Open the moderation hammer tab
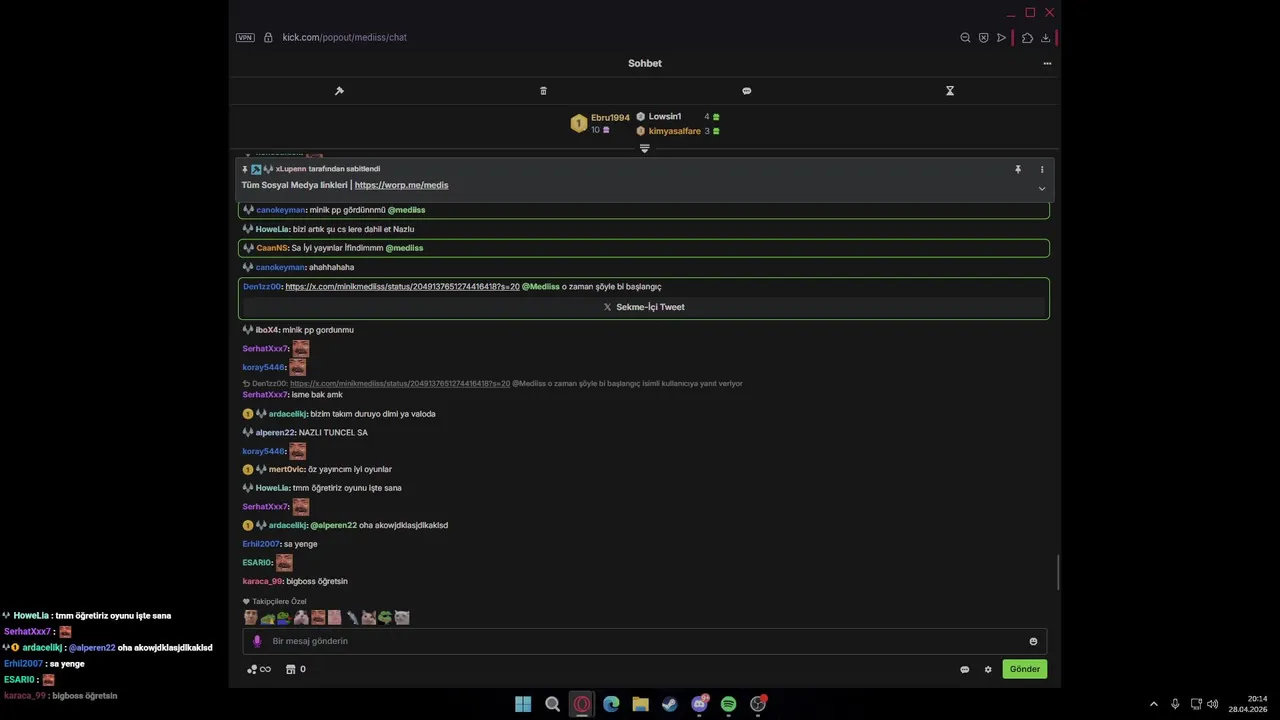 pos(339,91)
